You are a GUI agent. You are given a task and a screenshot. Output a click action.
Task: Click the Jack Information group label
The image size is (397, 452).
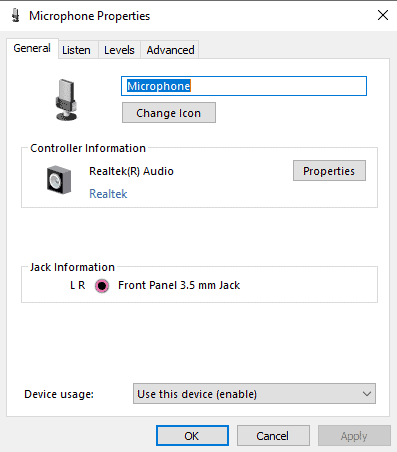coord(72,267)
